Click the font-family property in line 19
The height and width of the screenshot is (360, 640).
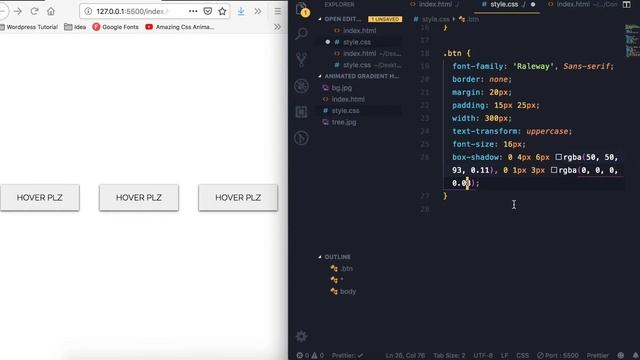click(478, 66)
